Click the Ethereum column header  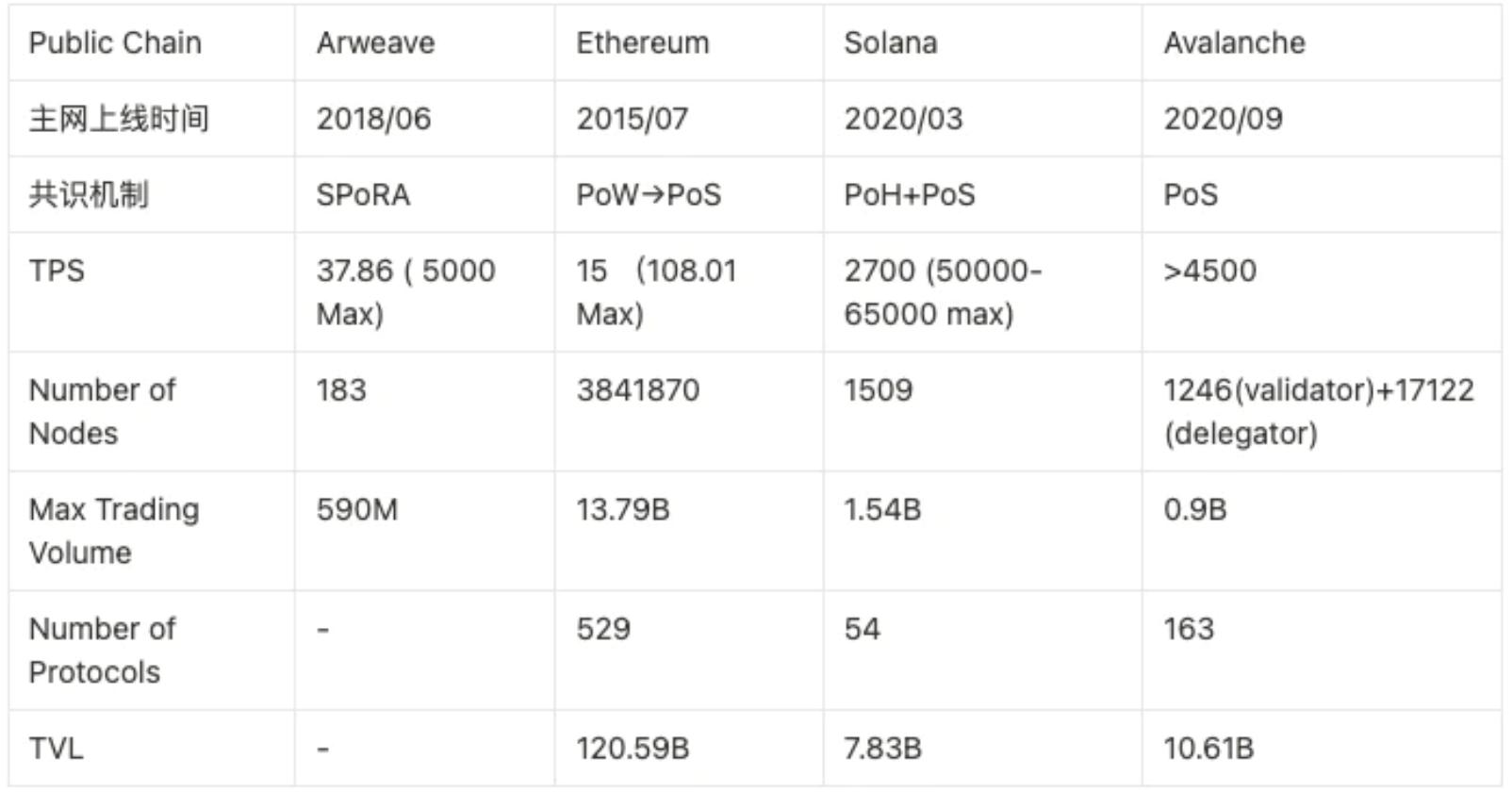pyautogui.click(x=642, y=43)
